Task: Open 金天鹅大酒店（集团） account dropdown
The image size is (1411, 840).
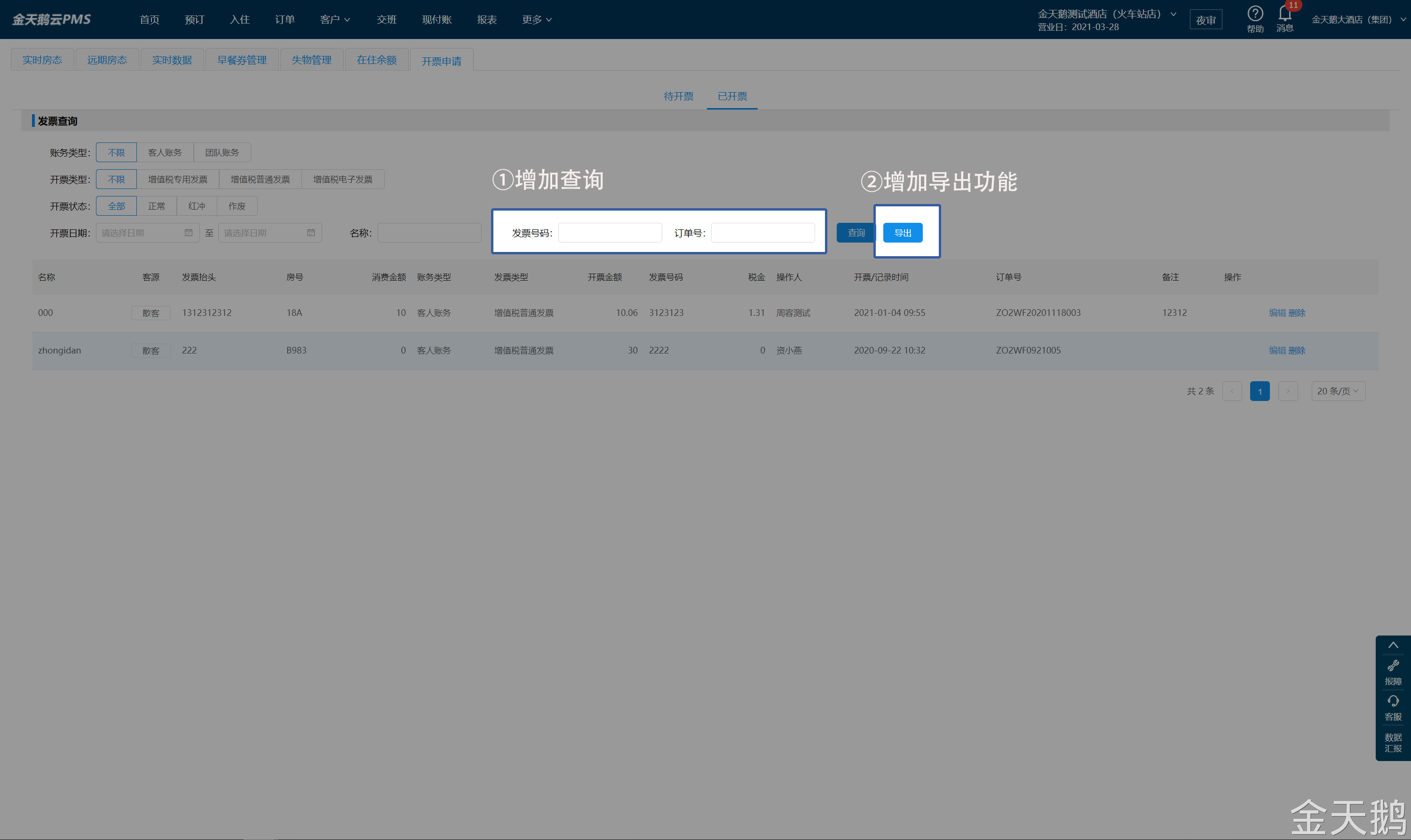Action: (1359, 19)
